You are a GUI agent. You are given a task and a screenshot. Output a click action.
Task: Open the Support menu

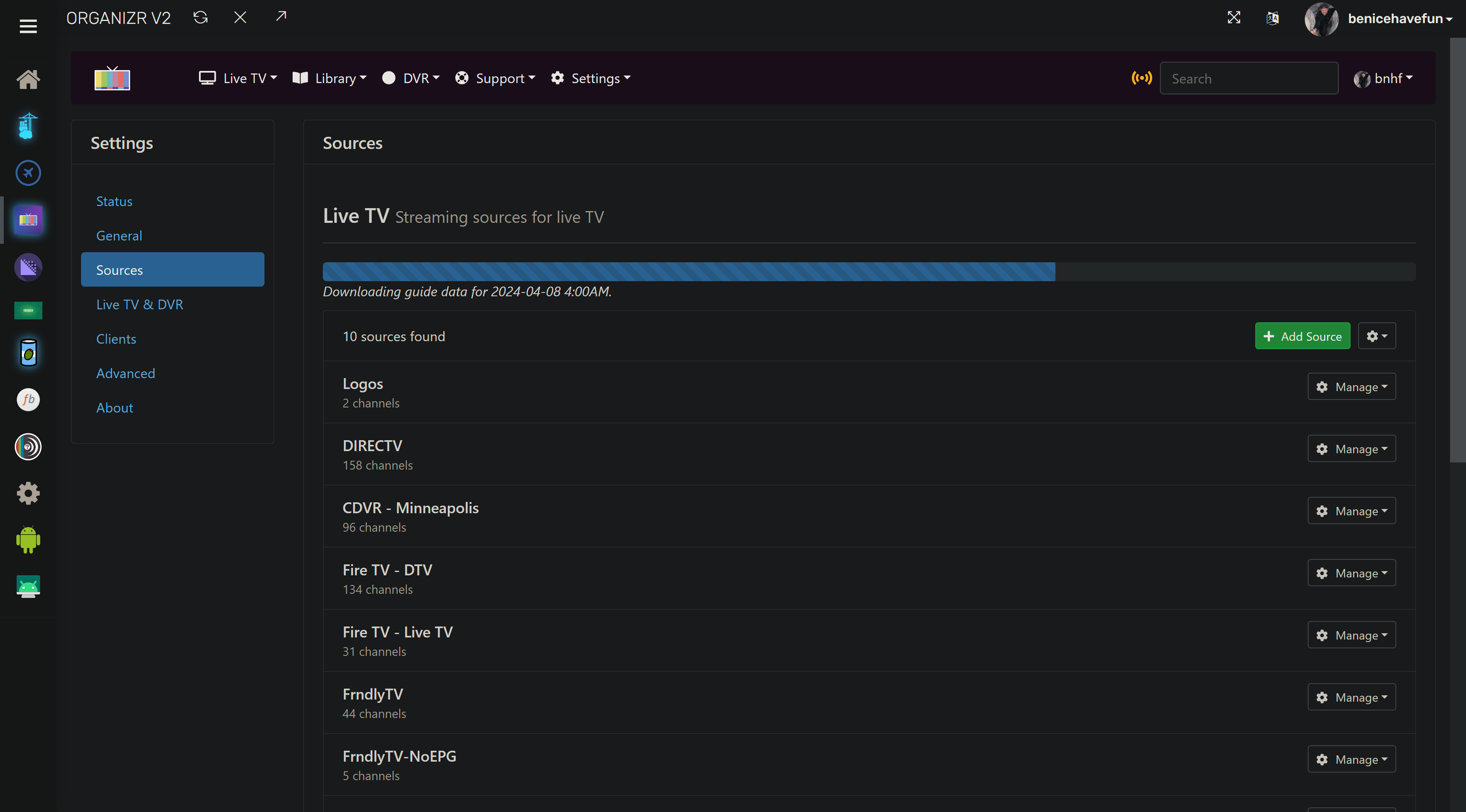(x=495, y=78)
